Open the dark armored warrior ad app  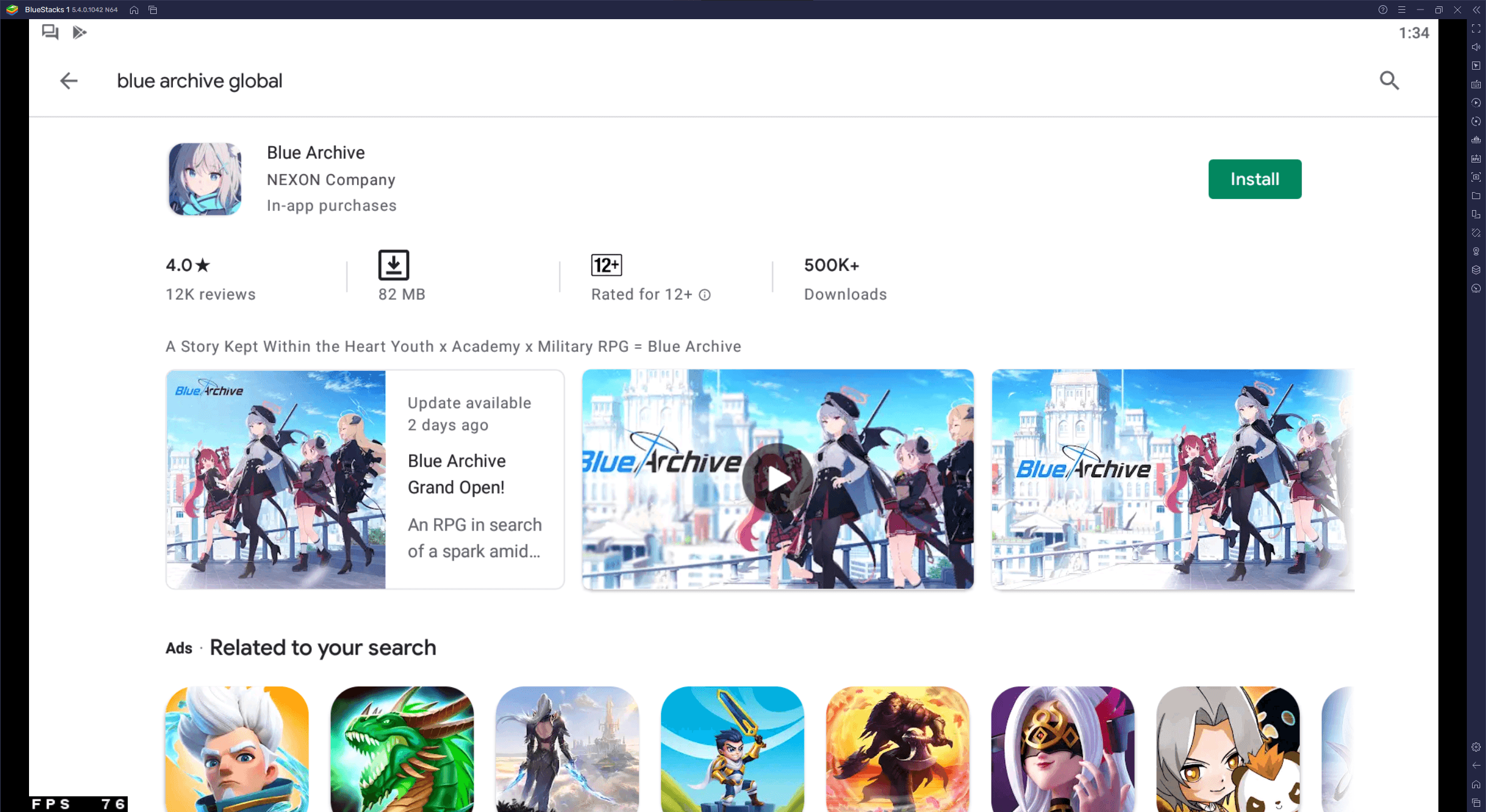(567, 749)
